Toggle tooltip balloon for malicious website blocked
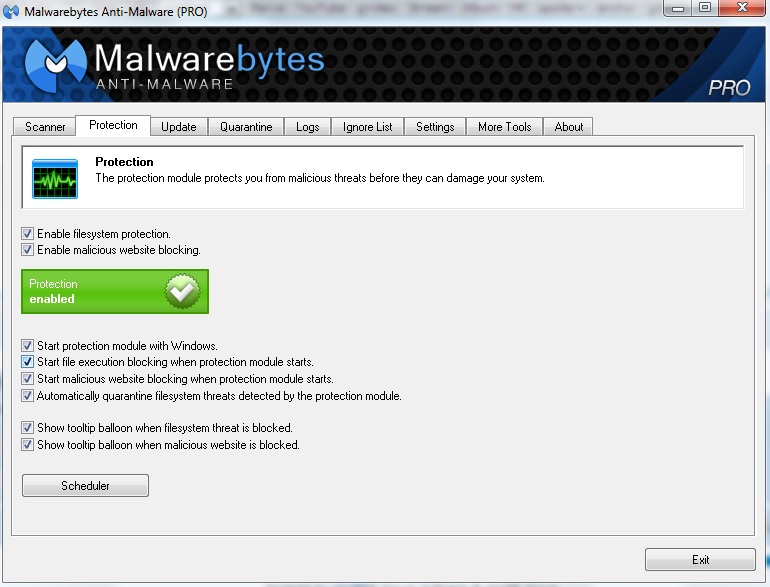 click(28, 445)
